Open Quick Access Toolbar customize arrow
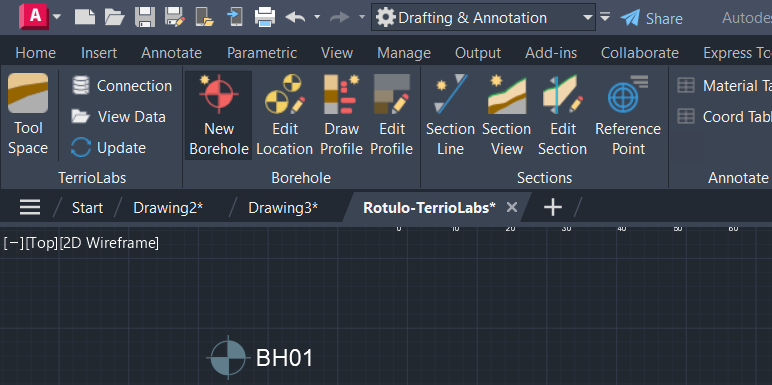The width and height of the screenshot is (772, 385). tap(605, 17)
